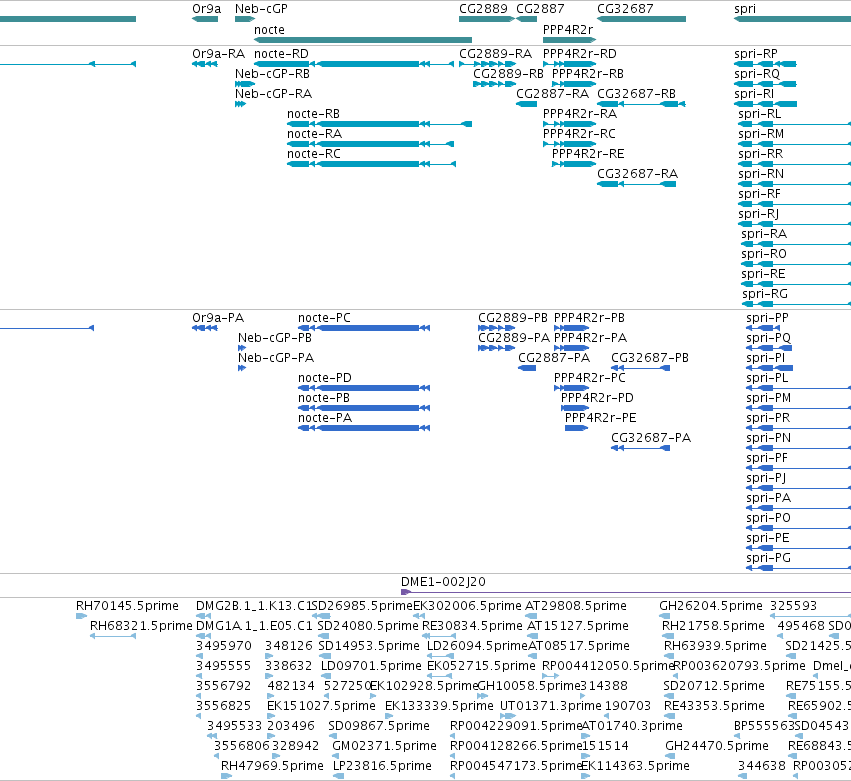This screenshot has width=851, height=781.
Task: Click the Or9a gene label
Action: click(206, 9)
